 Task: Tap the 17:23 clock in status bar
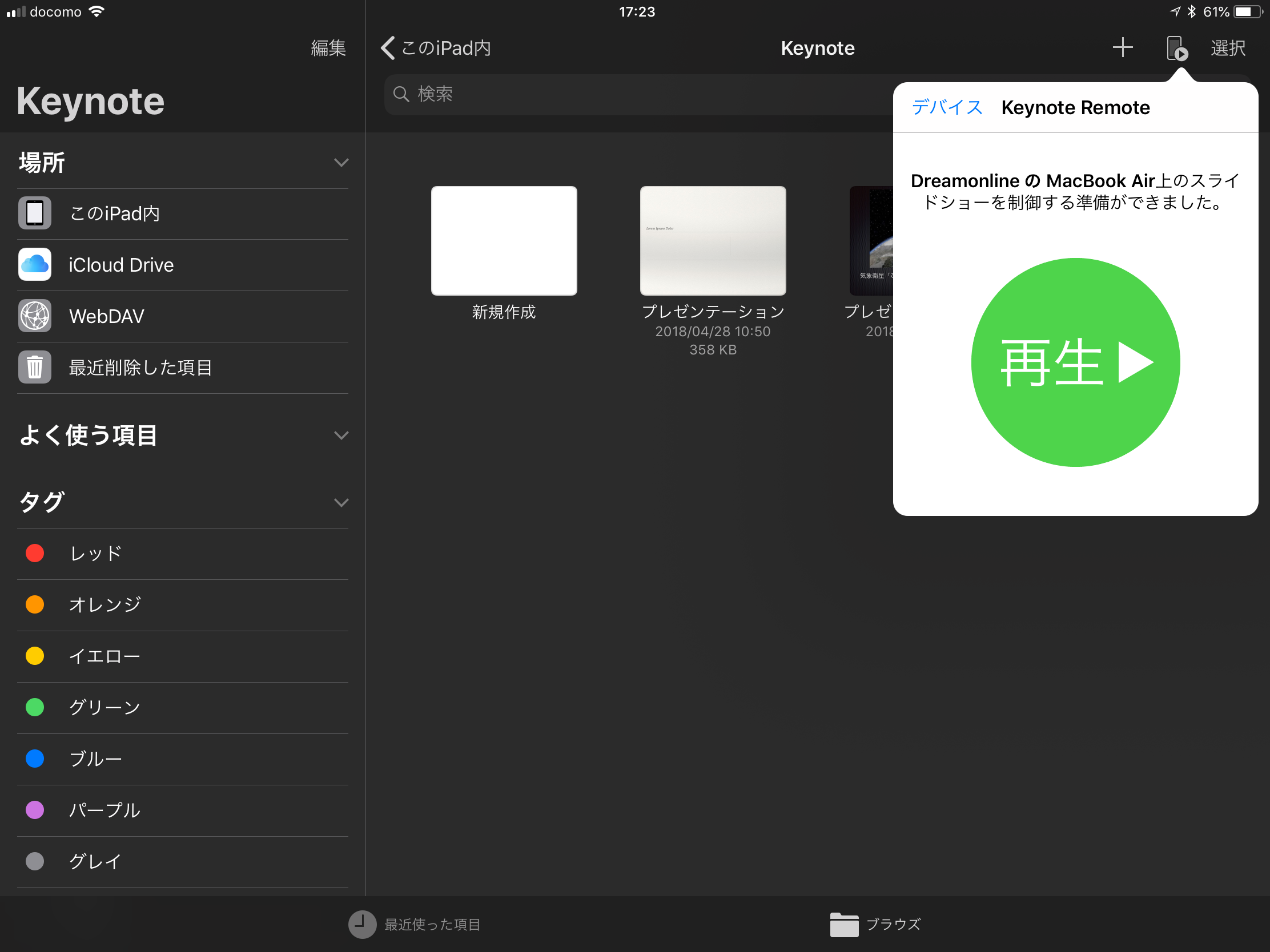637,12
